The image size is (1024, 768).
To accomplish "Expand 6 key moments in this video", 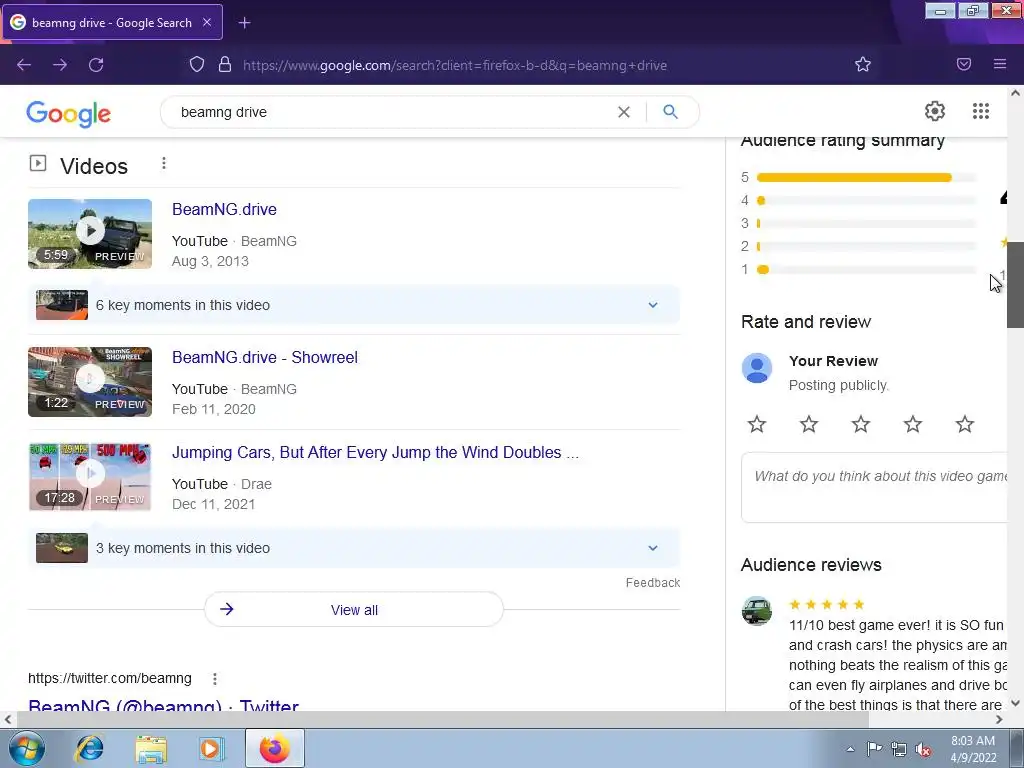I will [354, 305].
